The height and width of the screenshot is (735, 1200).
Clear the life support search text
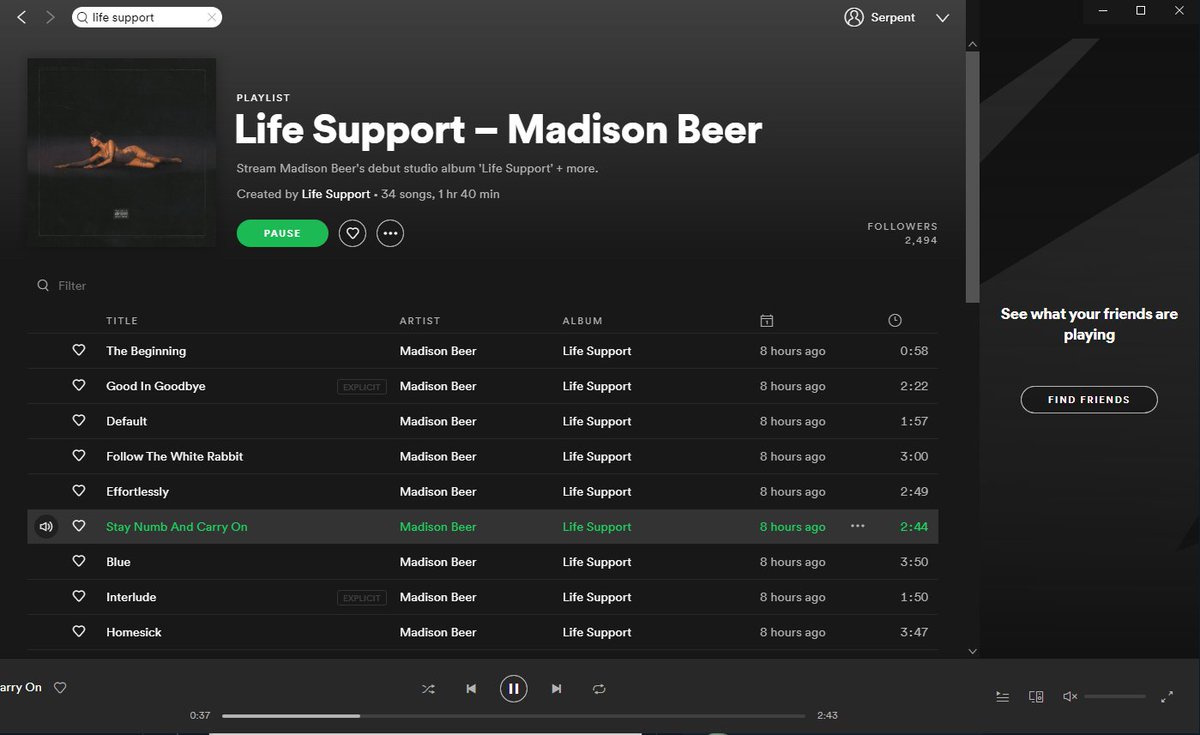coord(212,18)
